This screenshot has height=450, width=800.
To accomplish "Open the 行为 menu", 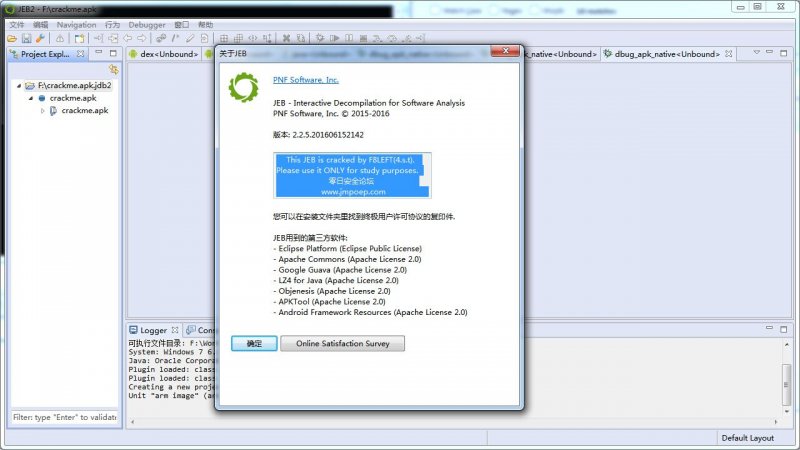I will point(112,24).
